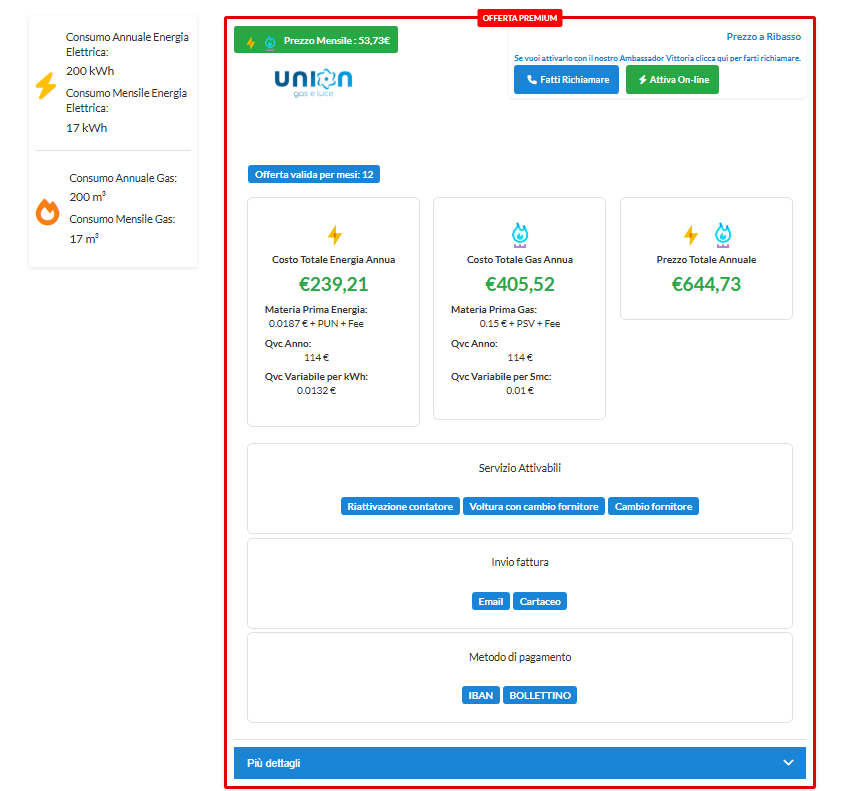Click the orange flame gas consumption icon
The image size is (853, 791).
(47, 211)
